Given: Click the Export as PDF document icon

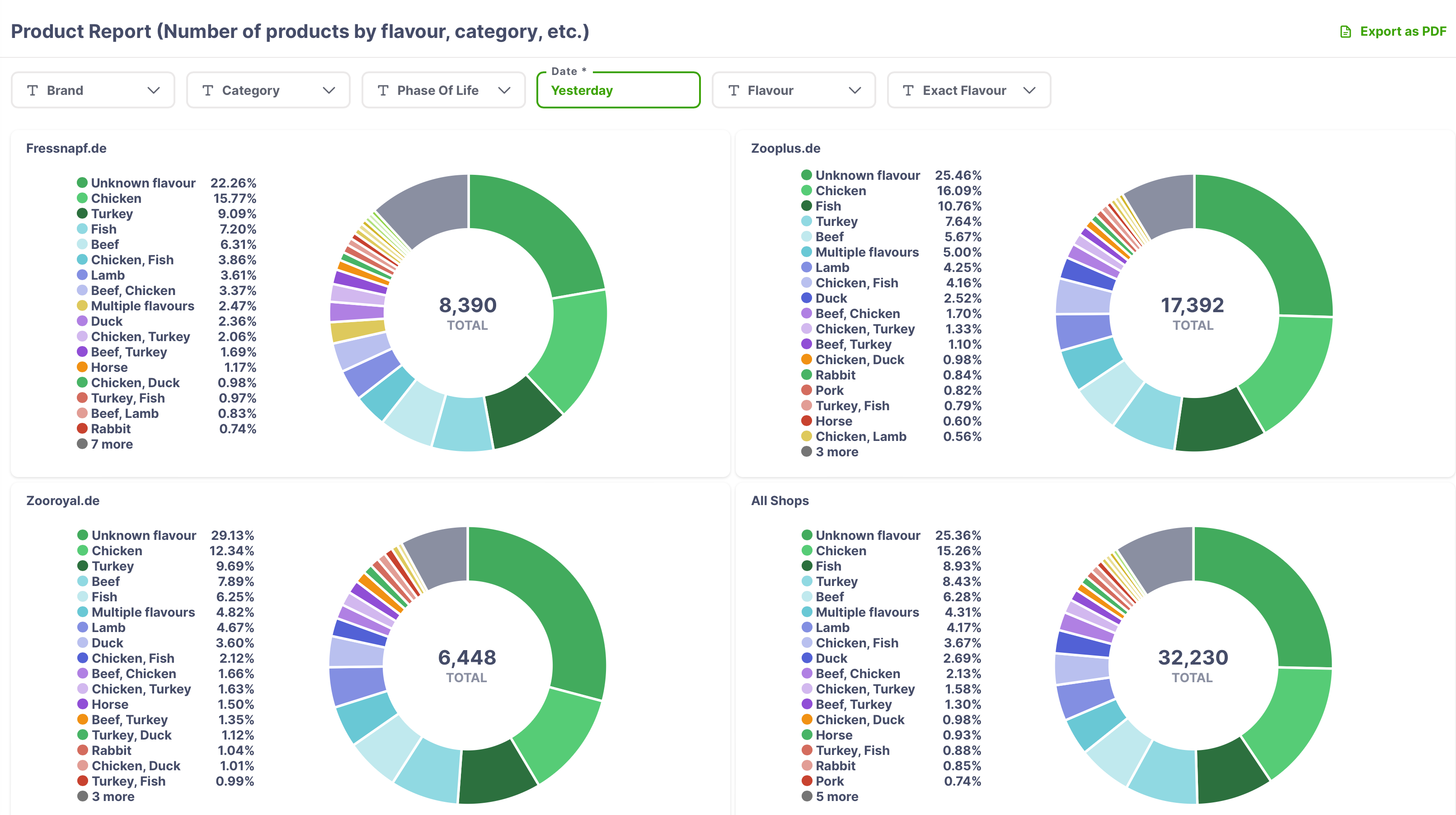Looking at the screenshot, I should click(x=1345, y=32).
